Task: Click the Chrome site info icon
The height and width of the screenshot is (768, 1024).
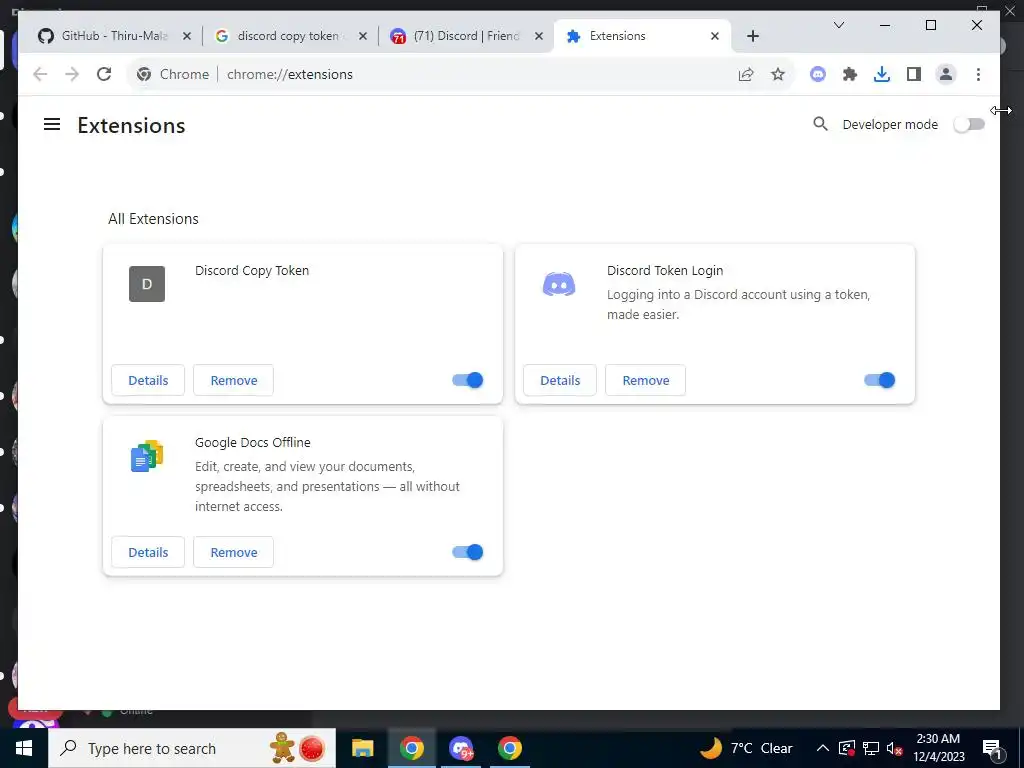Action: (144, 74)
